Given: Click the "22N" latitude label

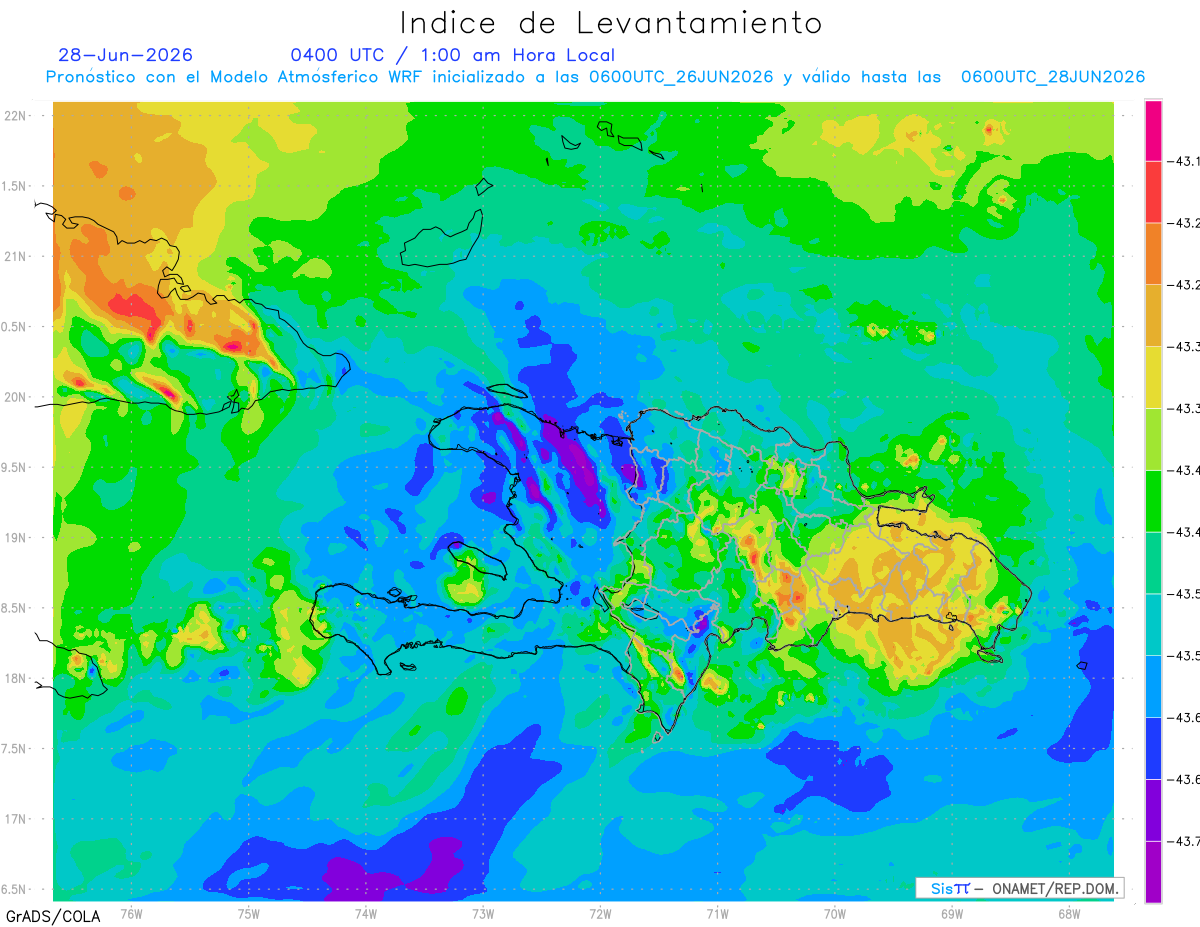Looking at the screenshot, I should pyautogui.click(x=16, y=116).
